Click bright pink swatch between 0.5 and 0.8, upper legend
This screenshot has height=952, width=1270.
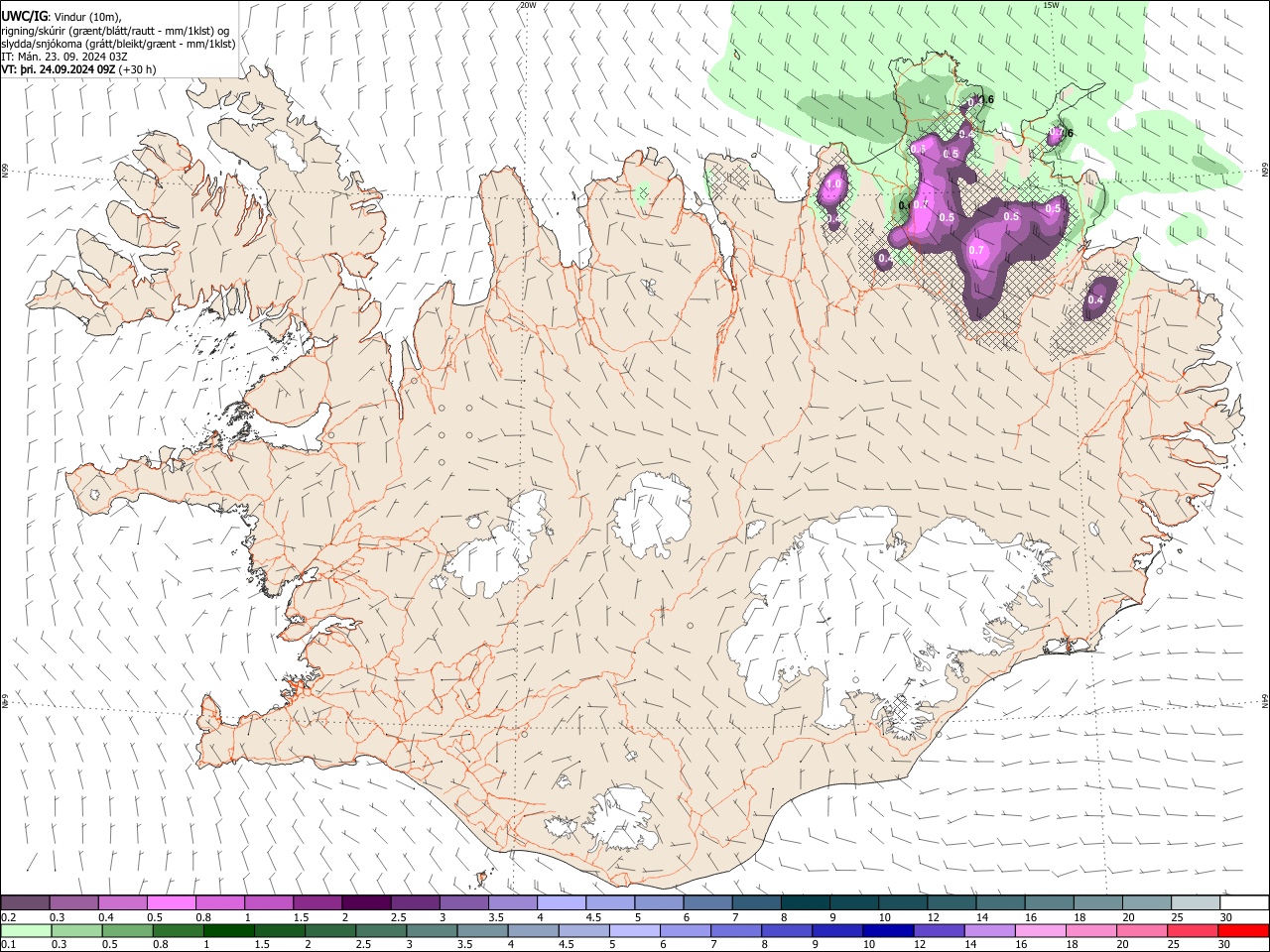[171, 903]
